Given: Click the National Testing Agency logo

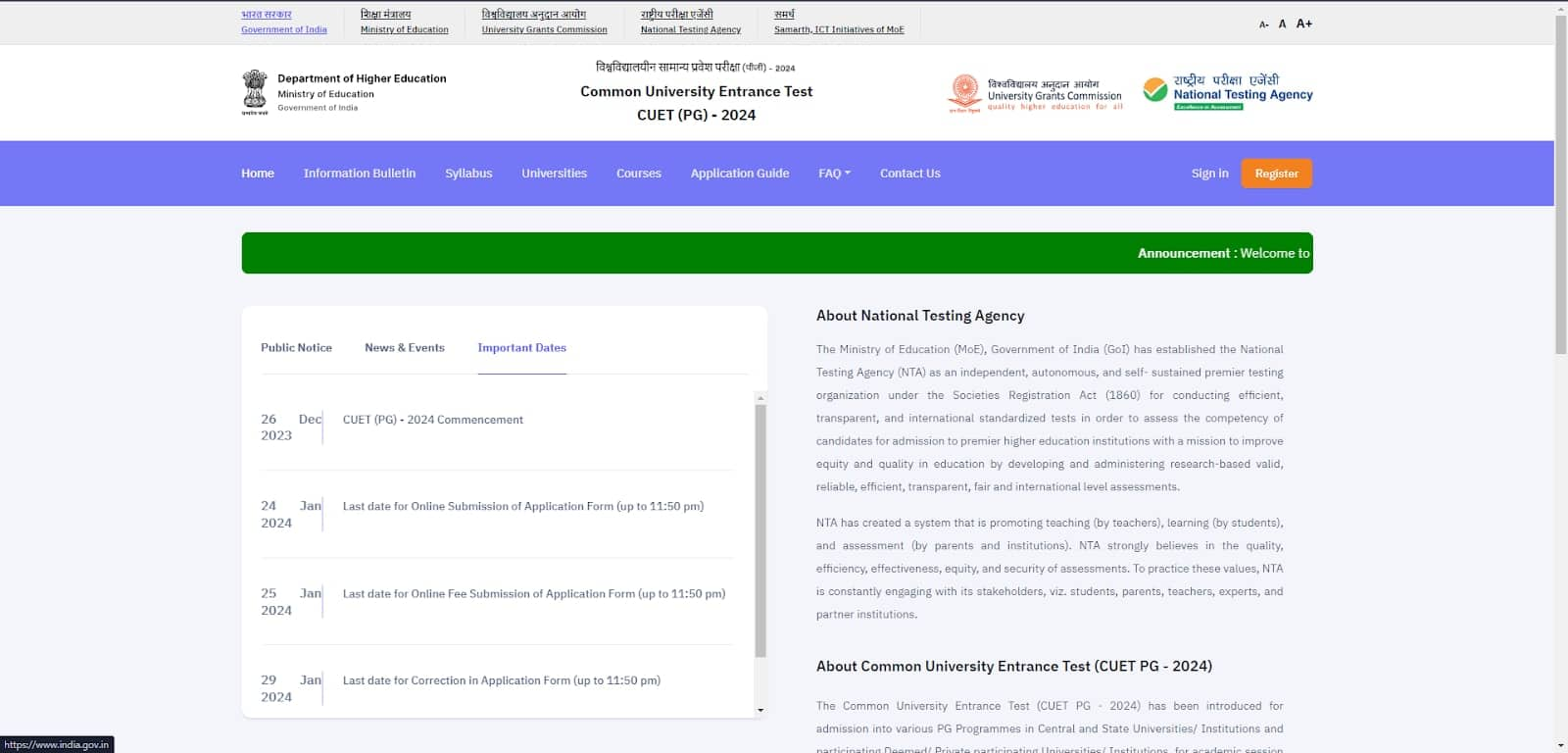Looking at the screenshot, I should point(1228,92).
